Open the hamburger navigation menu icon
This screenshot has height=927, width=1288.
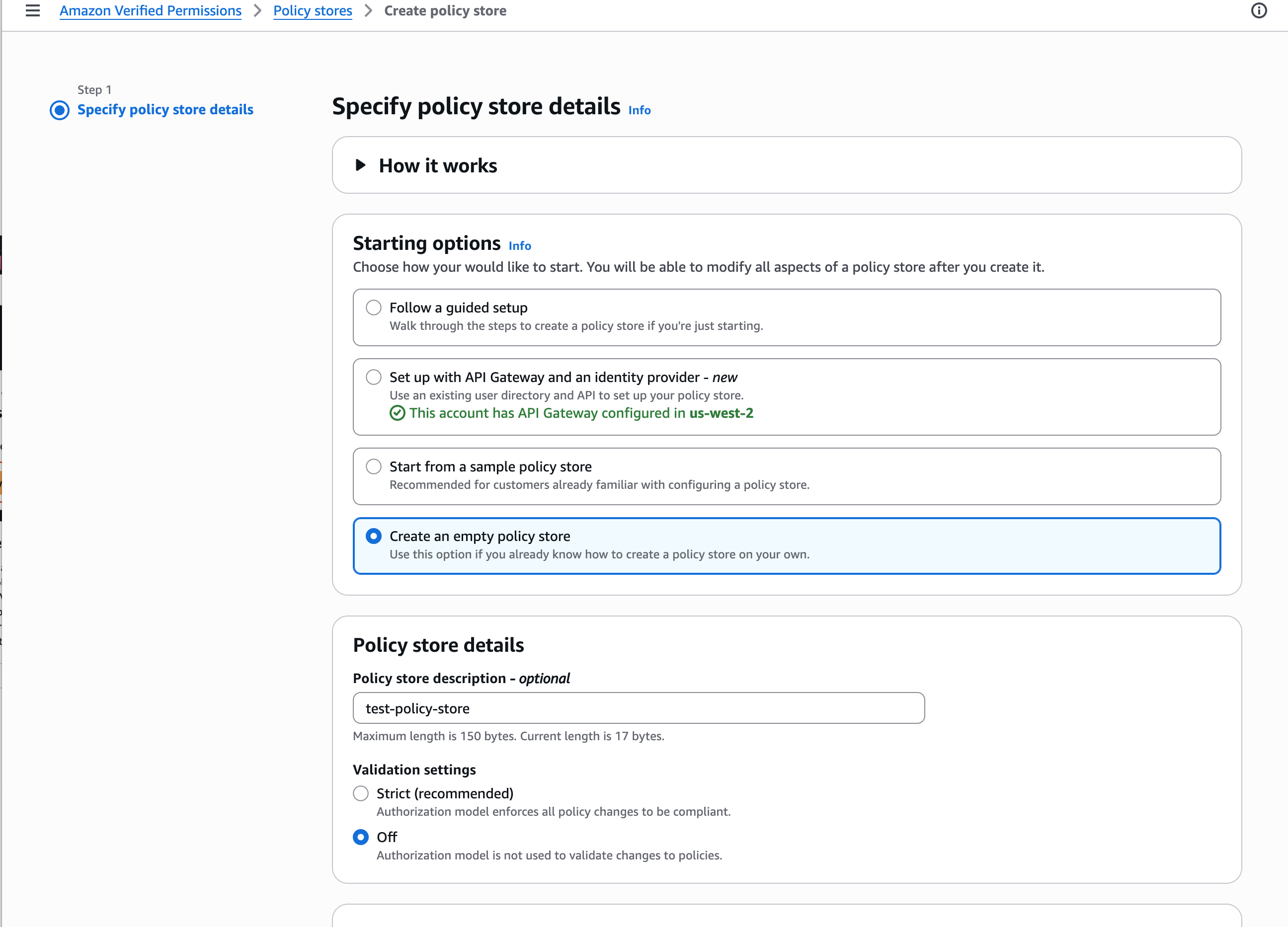pos(32,11)
